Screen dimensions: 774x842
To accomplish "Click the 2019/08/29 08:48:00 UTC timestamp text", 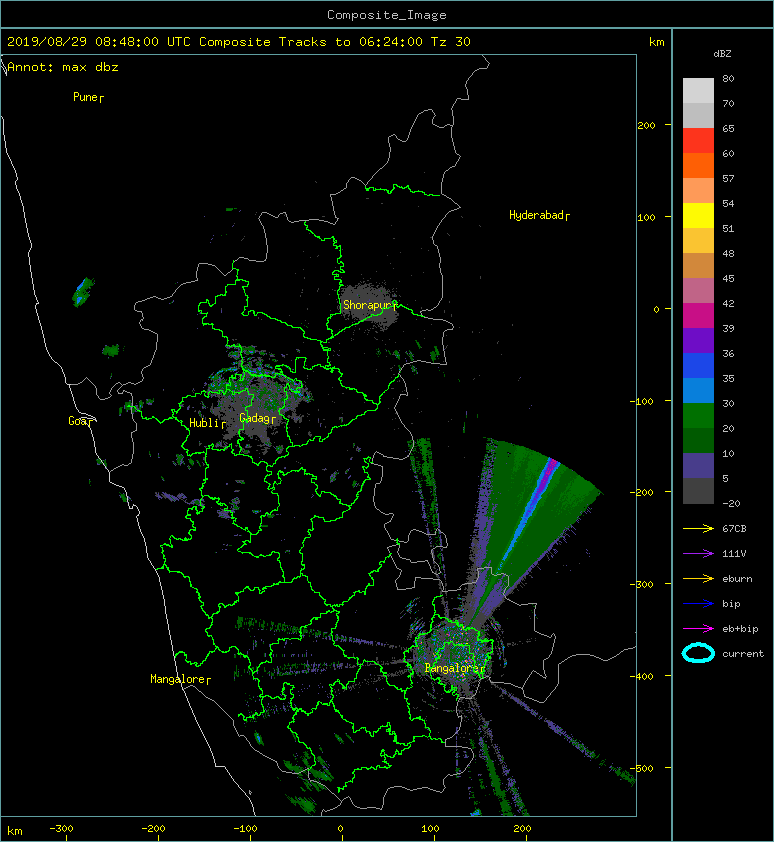I will point(99,42).
